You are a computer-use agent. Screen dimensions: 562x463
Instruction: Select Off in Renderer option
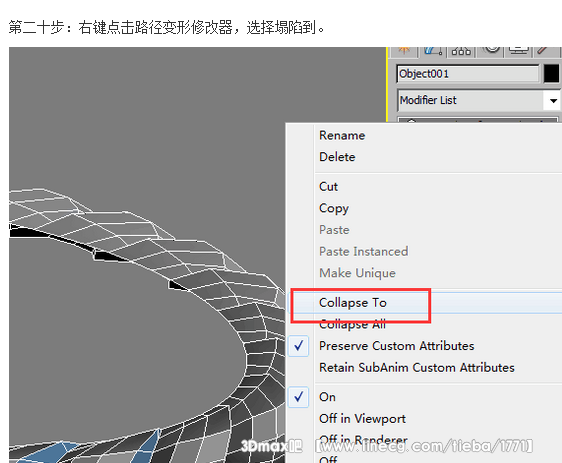[363, 440]
